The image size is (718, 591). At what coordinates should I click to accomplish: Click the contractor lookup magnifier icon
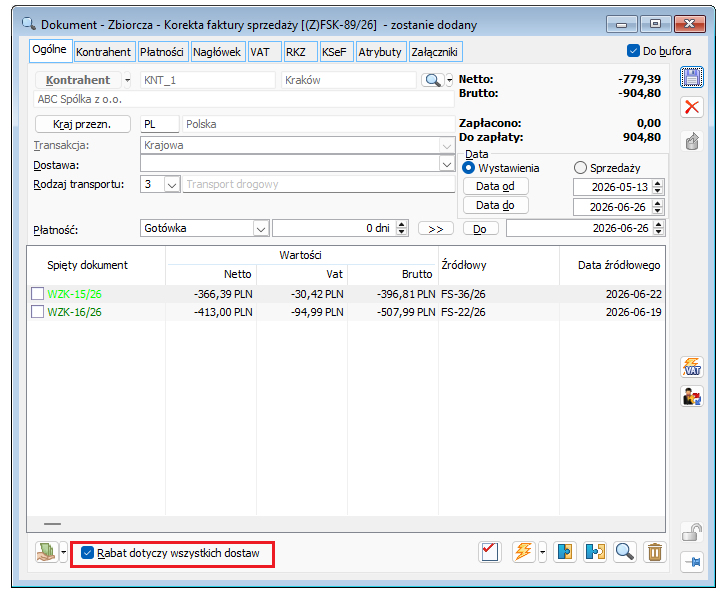point(433,80)
